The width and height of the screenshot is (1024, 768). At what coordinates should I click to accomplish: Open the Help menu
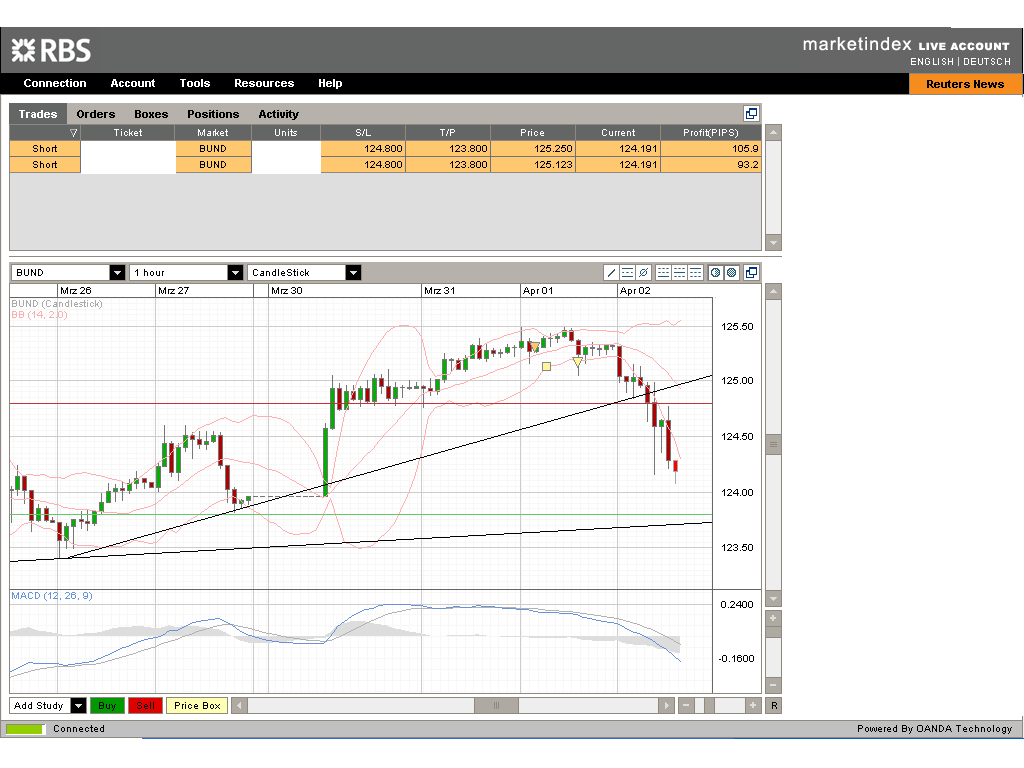pos(330,84)
